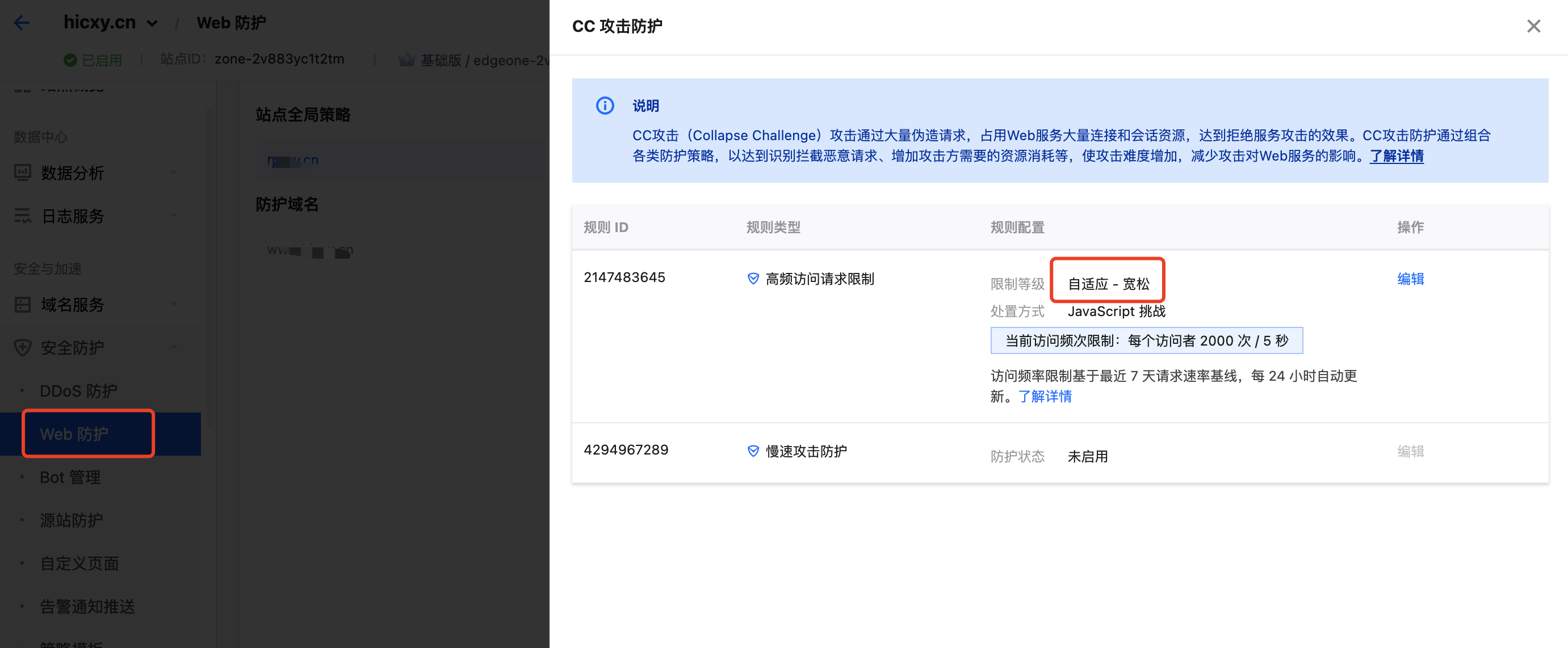
Task: Select the 自适应 - 宽松 limit level value
Action: [1108, 284]
